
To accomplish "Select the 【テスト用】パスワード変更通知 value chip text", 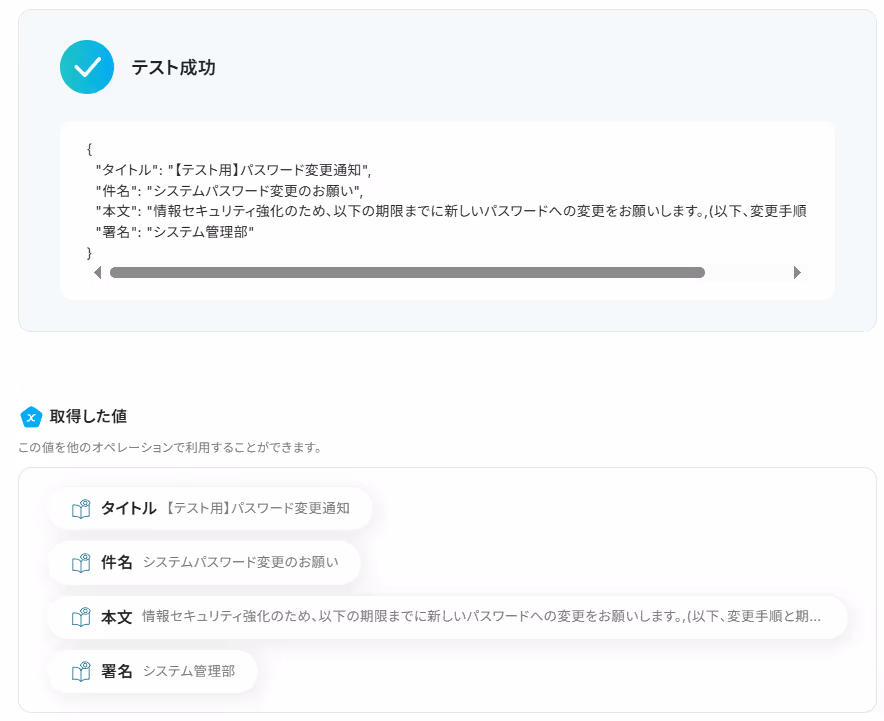I will click(x=257, y=508).
